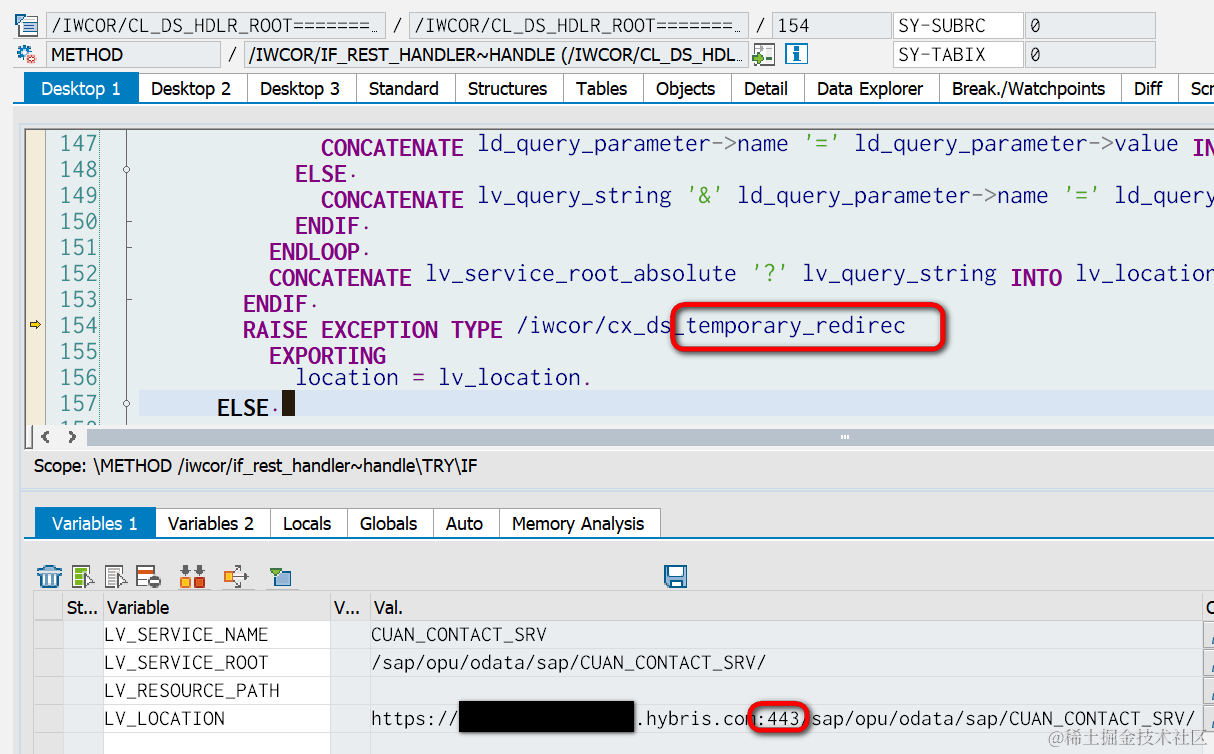Open the Standard tab

(404, 88)
